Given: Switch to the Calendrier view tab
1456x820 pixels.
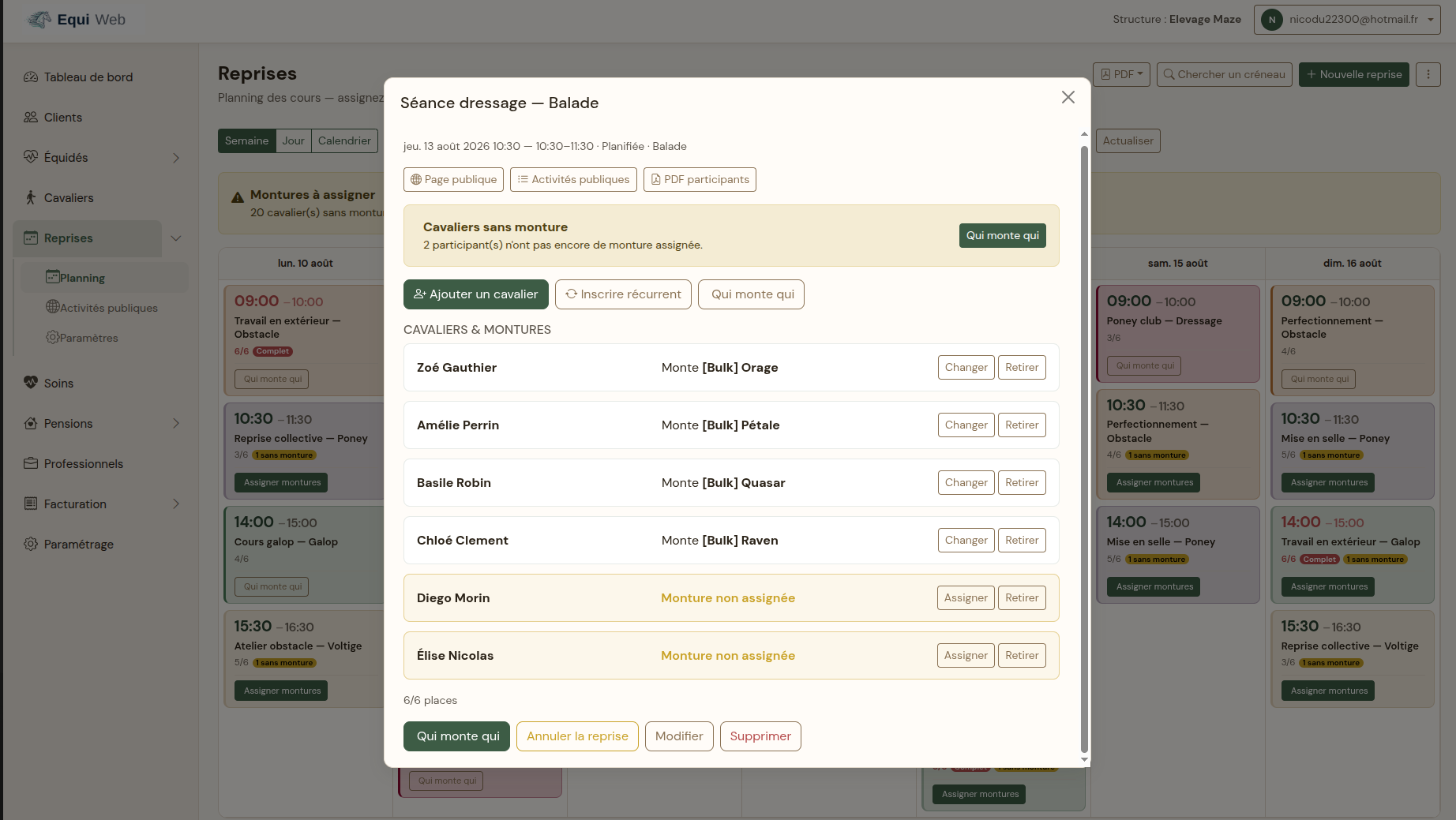Looking at the screenshot, I should [344, 140].
